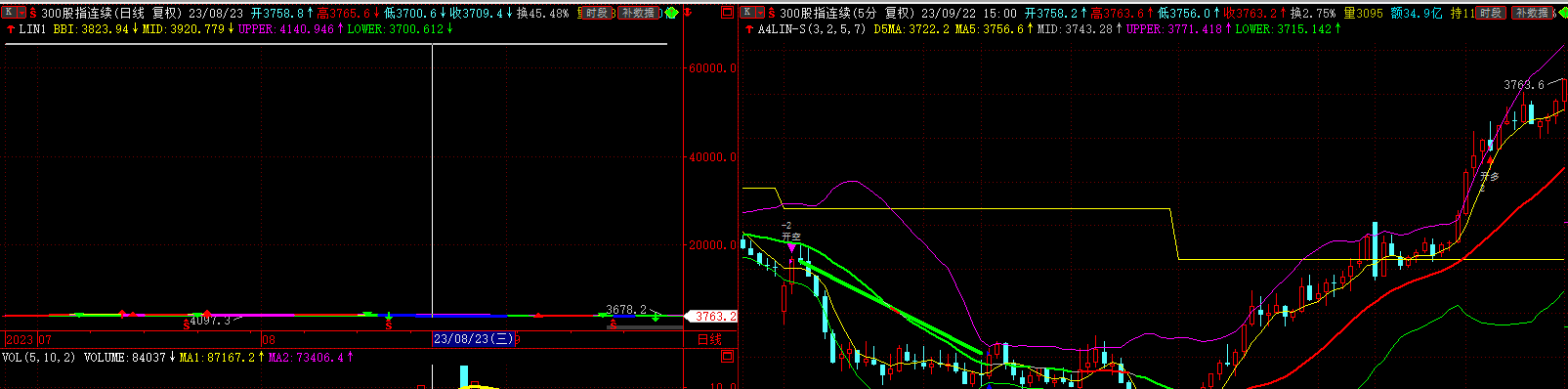Click the green diamond icon on the daily chart header
Screen dimensions: 1568x389
pos(670,14)
